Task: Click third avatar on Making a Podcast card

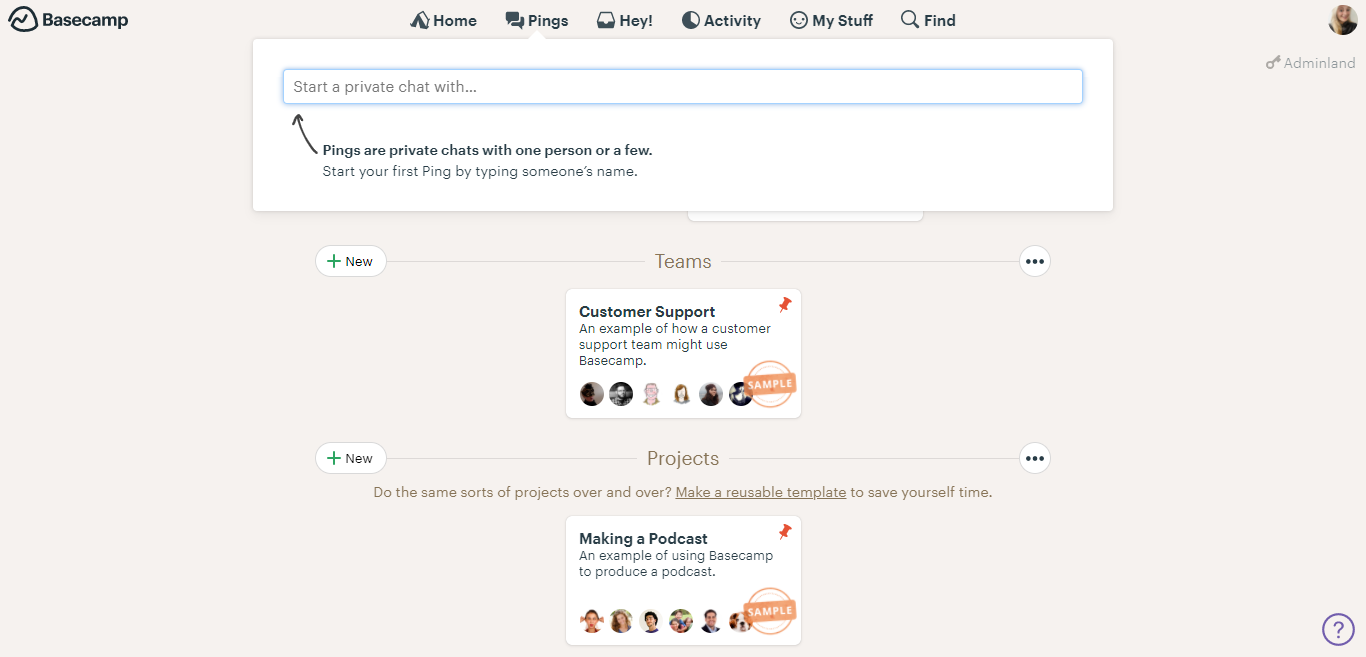Action: pyautogui.click(x=651, y=621)
